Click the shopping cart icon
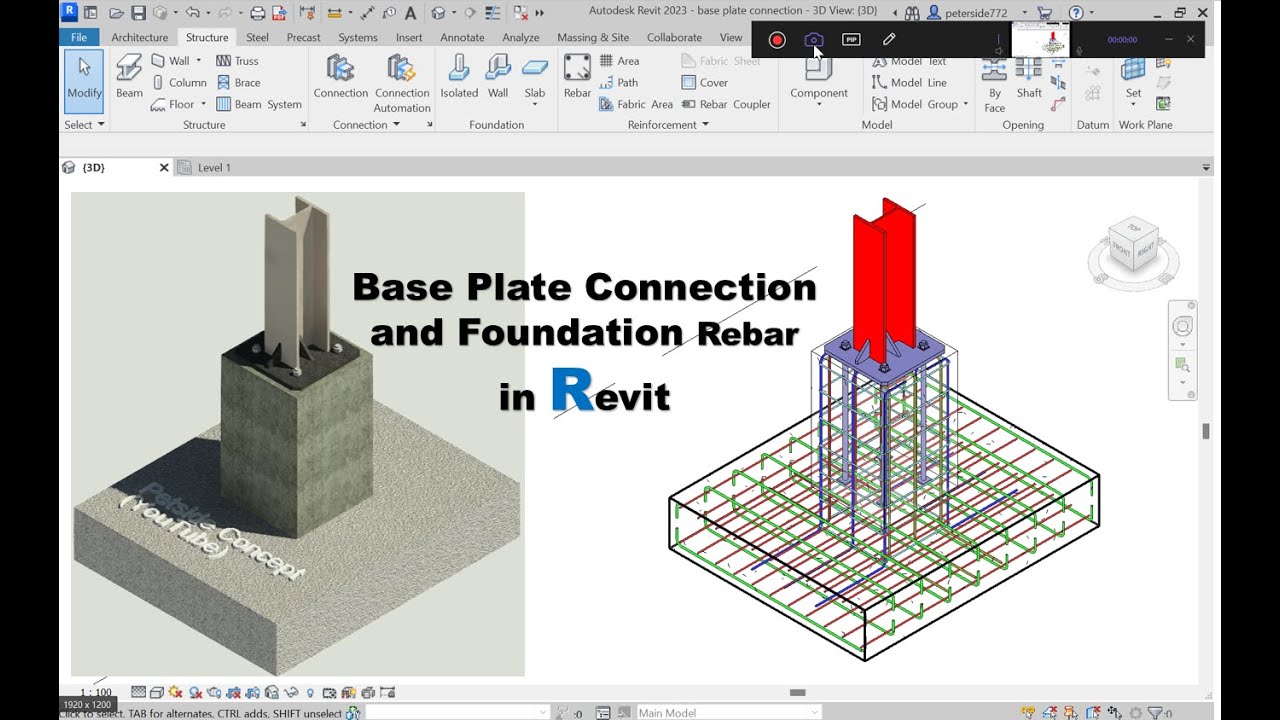This screenshot has width=1280, height=720. (x=1044, y=13)
